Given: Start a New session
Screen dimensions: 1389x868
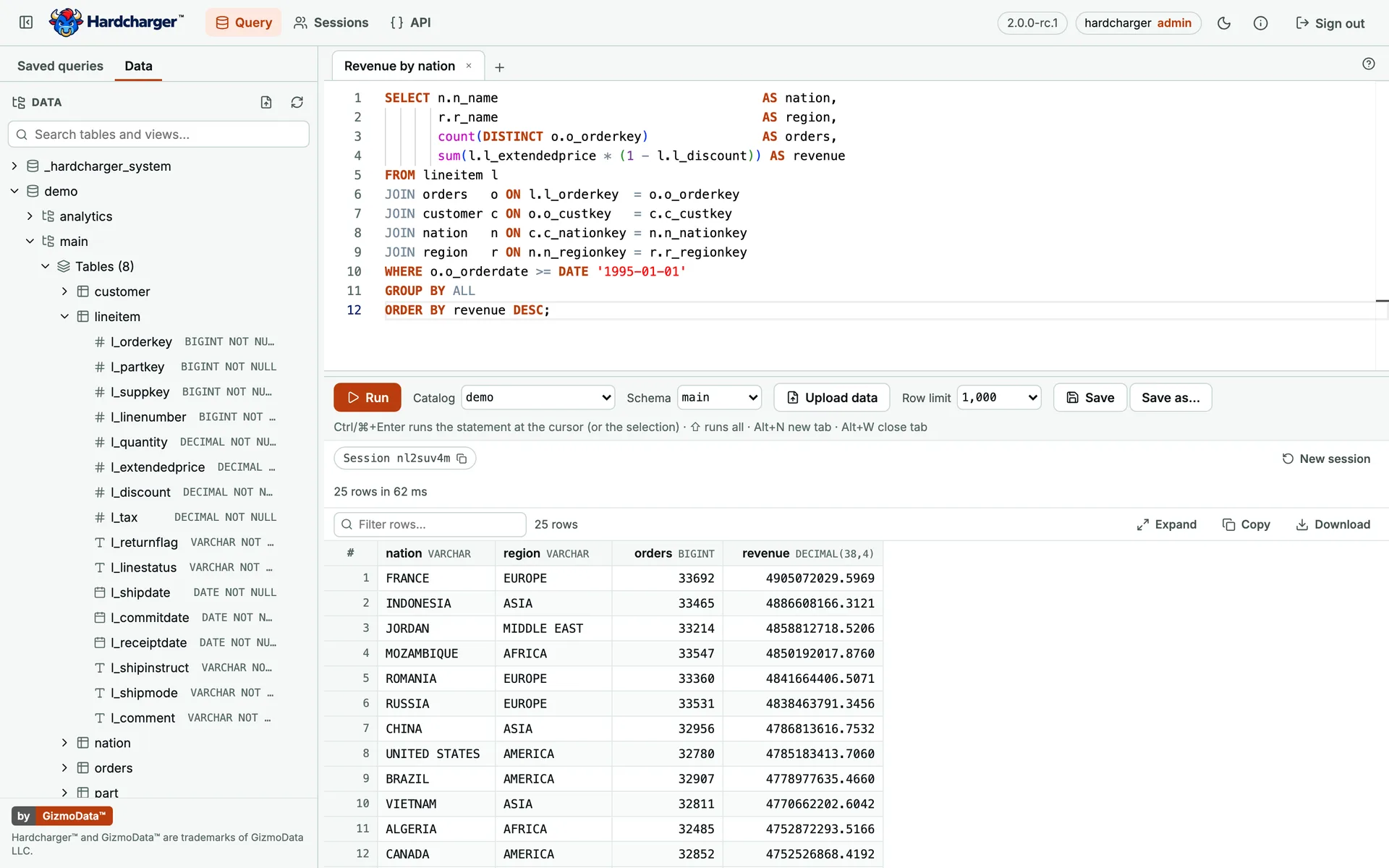Looking at the screenshot, I should click(x=1326, y=459).
